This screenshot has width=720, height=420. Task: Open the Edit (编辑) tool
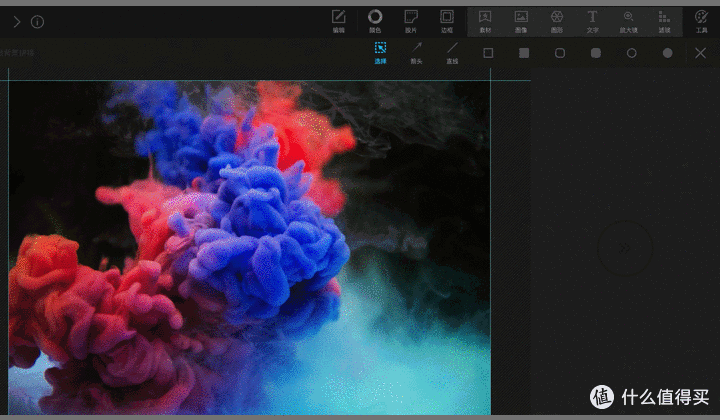click(338, 22)
